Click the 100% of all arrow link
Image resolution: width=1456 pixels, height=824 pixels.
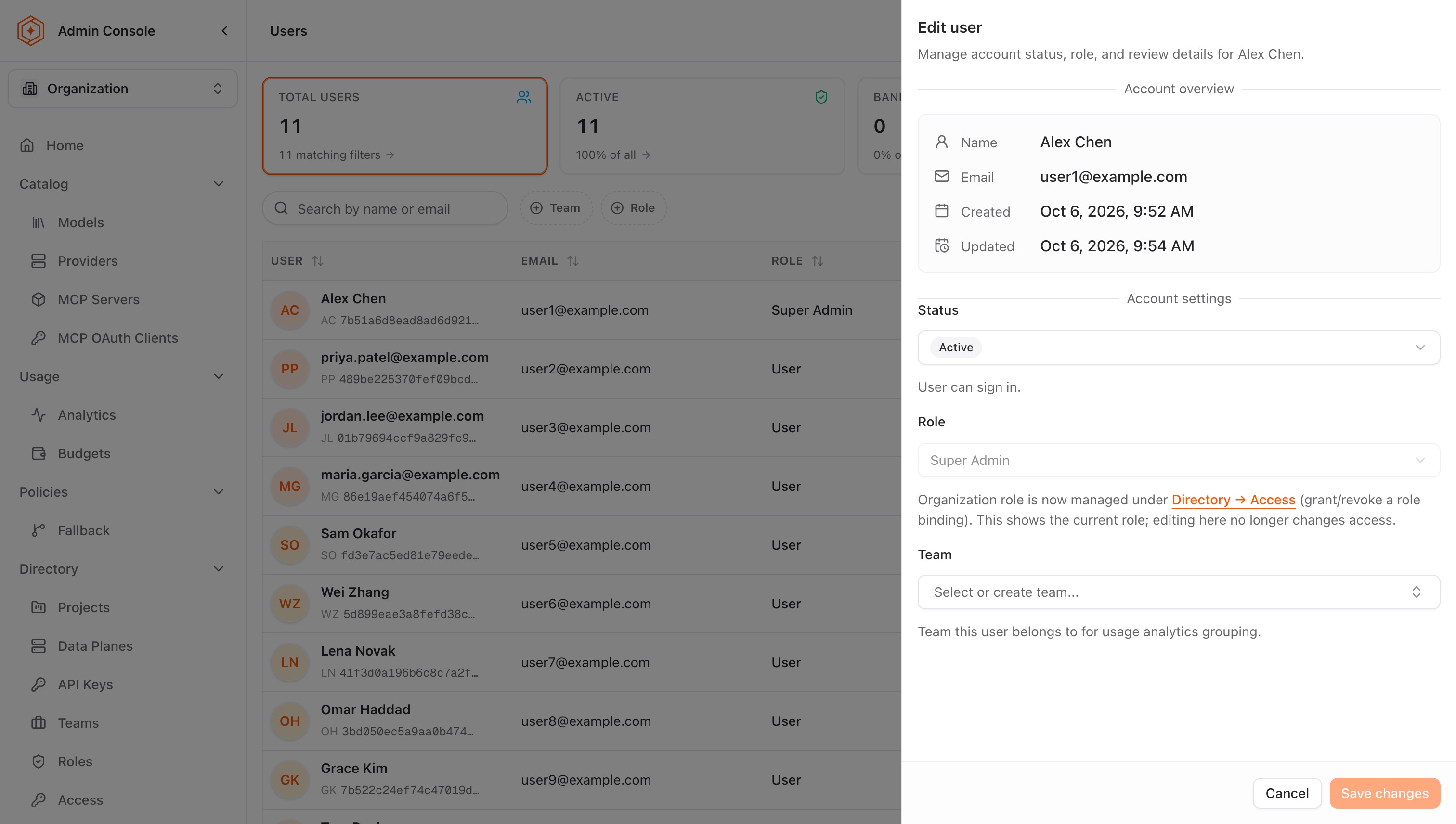coord(613,154)
